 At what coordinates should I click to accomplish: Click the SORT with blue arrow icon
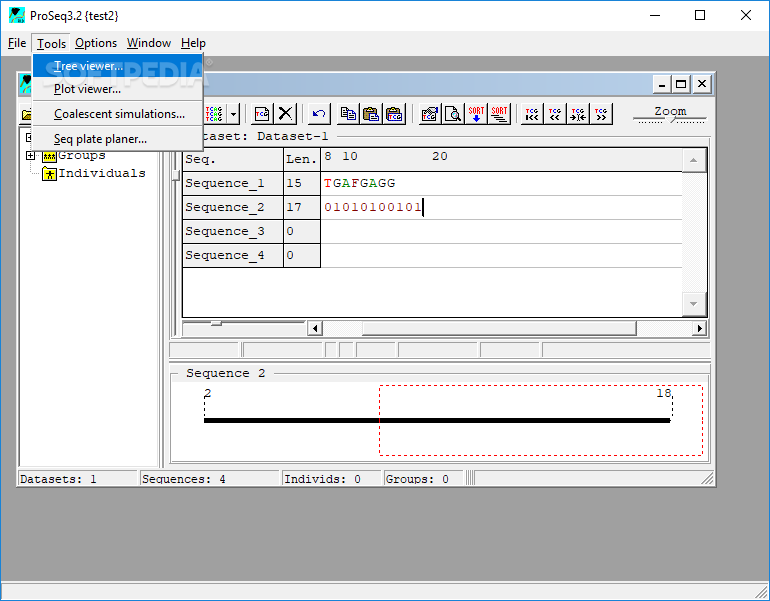(476, 114)
